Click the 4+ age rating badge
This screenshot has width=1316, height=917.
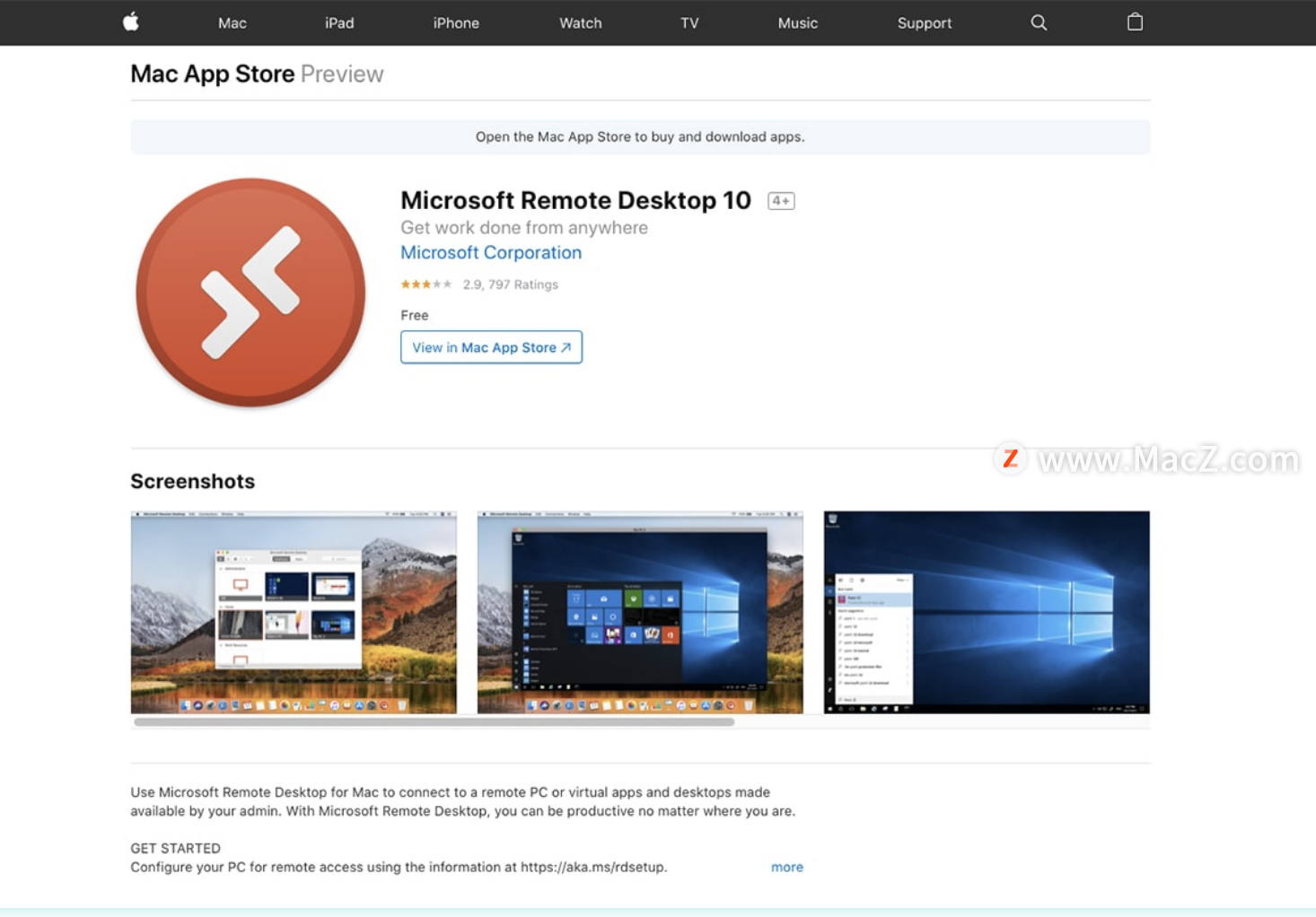(x=781, y=201)
